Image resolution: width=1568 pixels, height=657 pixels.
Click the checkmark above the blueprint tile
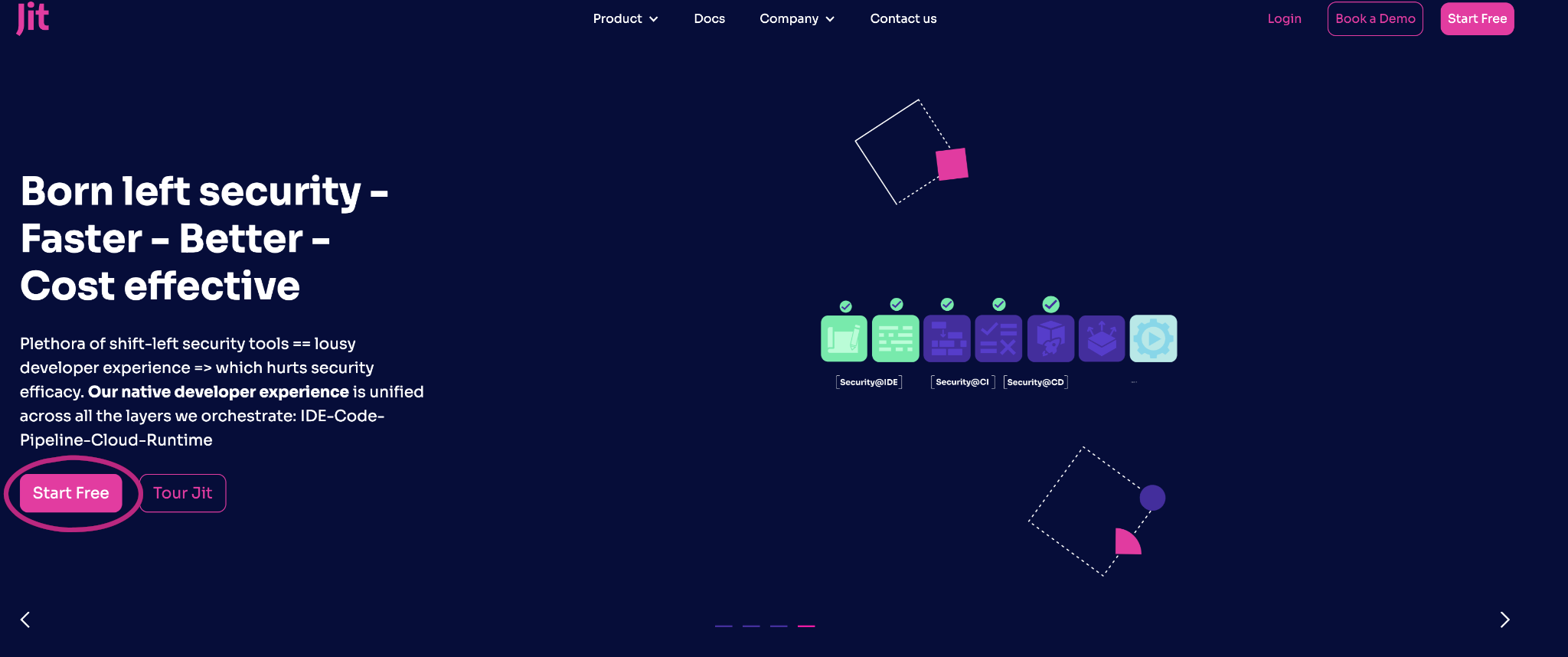tap(845, 306)
